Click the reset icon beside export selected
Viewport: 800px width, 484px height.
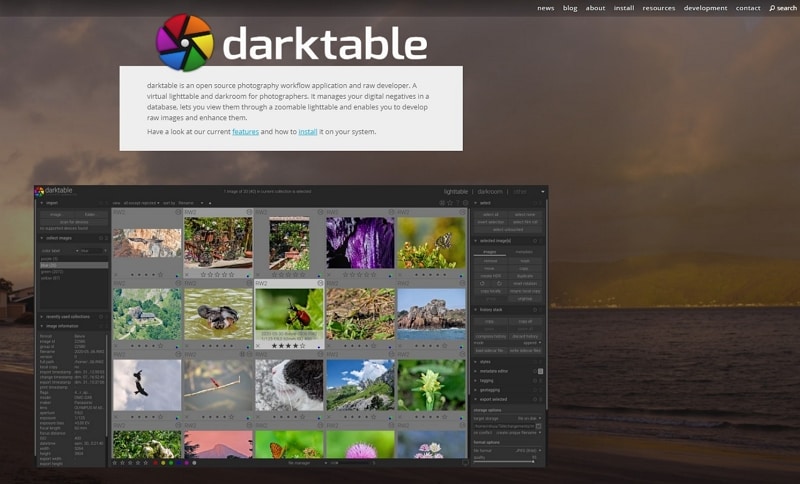tap(535, 399)
